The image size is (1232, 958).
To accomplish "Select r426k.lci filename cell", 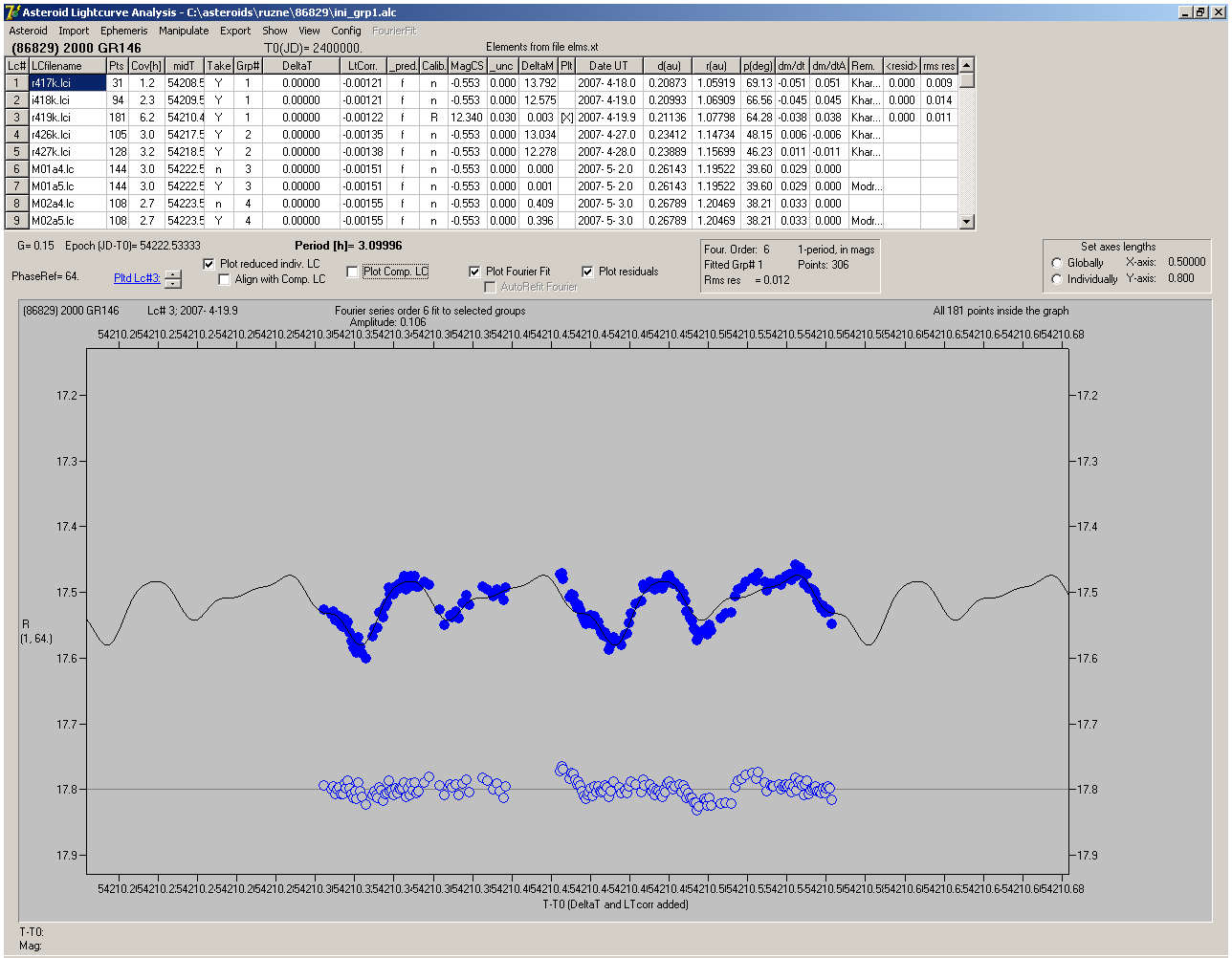I will (67, 135).
